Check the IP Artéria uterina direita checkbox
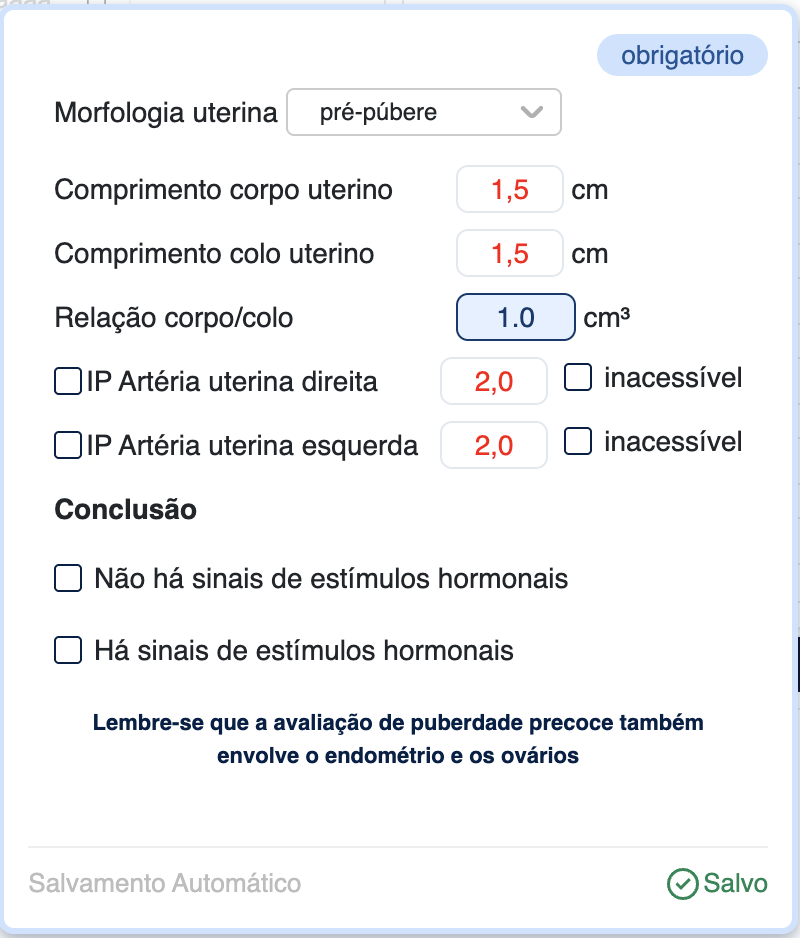800x938 pixels. 68,381
